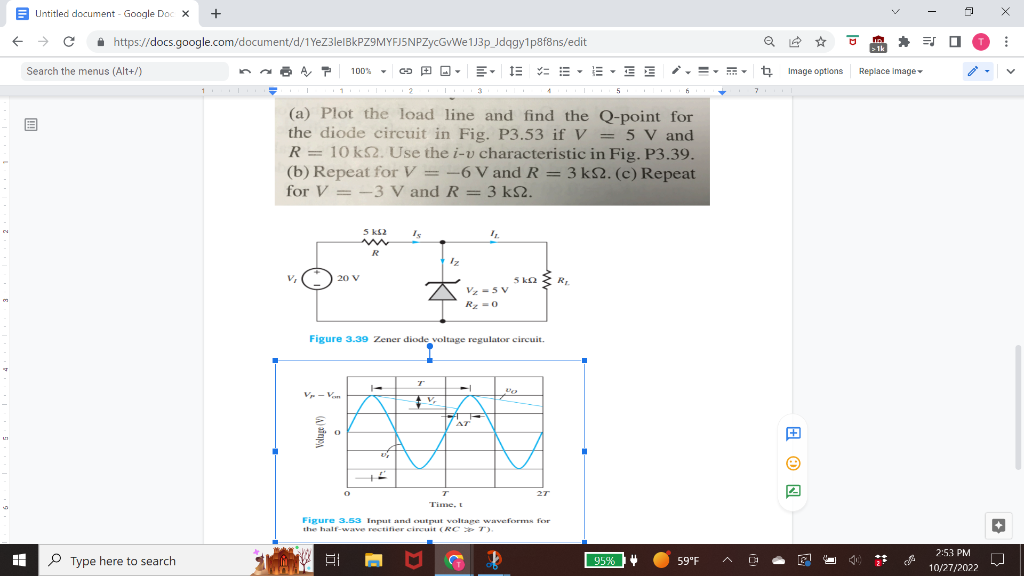Open Chrome tab search chevron
The image size is (1024, 576).
pyautogui.click(x=895, y=12)
